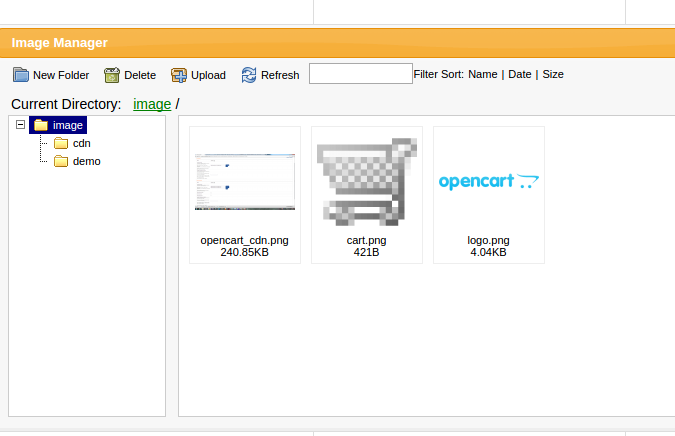Screen dimensions: 675x436
Task: Click the Delete label
Action: [140, 75]
